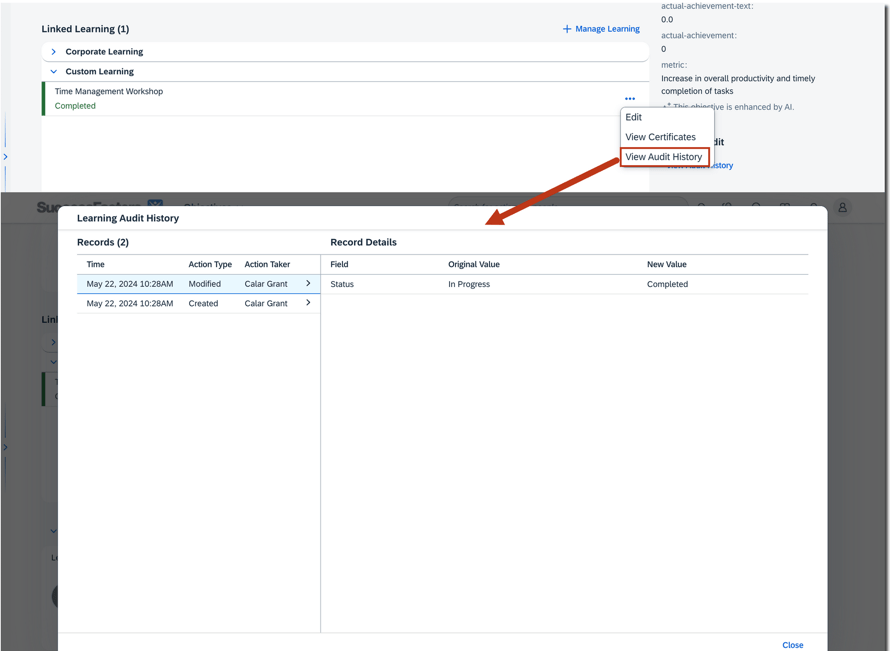The width and height of the screenshot is (890, 651).
Task: Collapse the Custom Learning section
Action: [x=54, y=72]
